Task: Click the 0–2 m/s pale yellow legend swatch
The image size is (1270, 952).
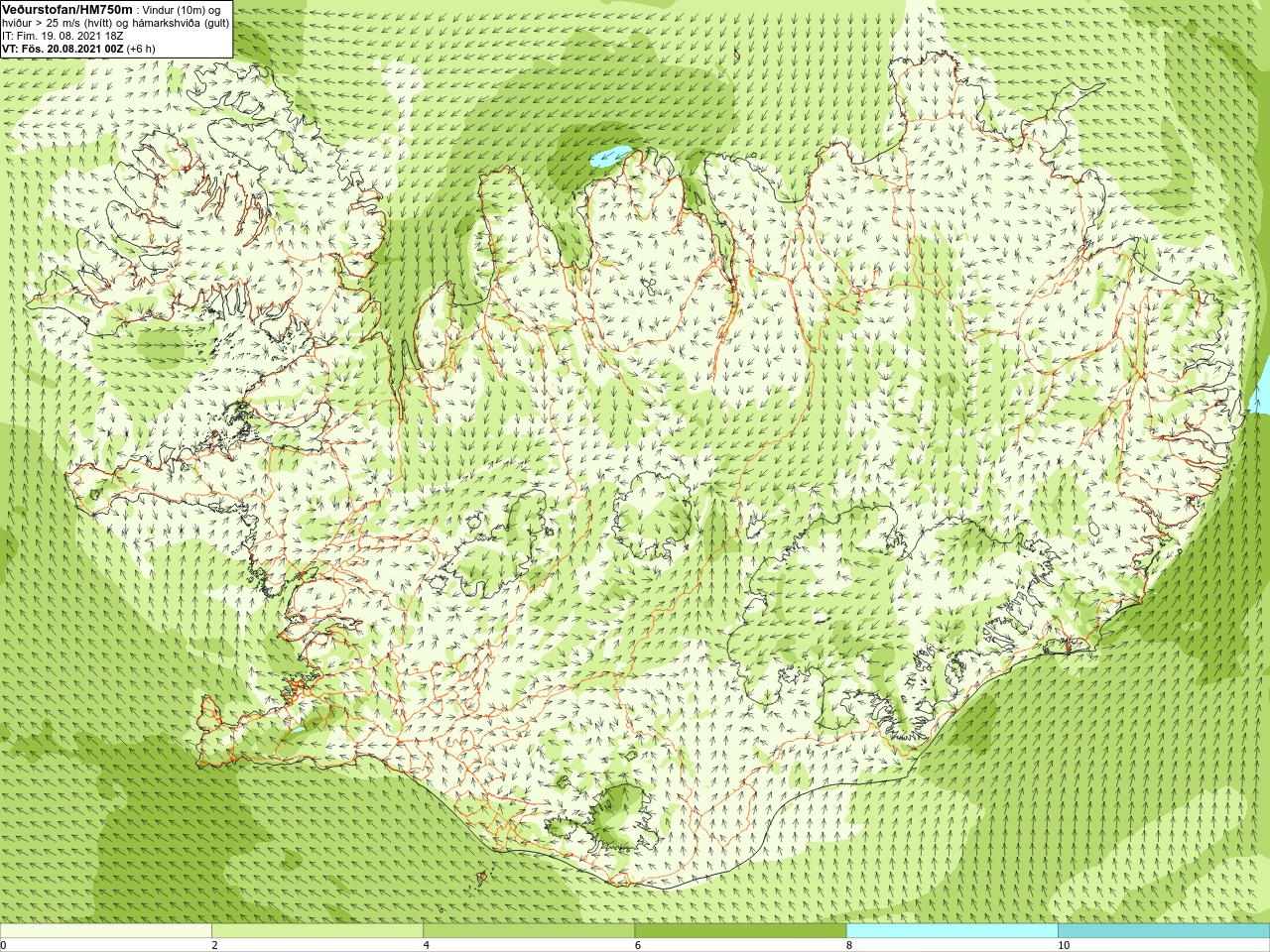Action: point(106,931)
